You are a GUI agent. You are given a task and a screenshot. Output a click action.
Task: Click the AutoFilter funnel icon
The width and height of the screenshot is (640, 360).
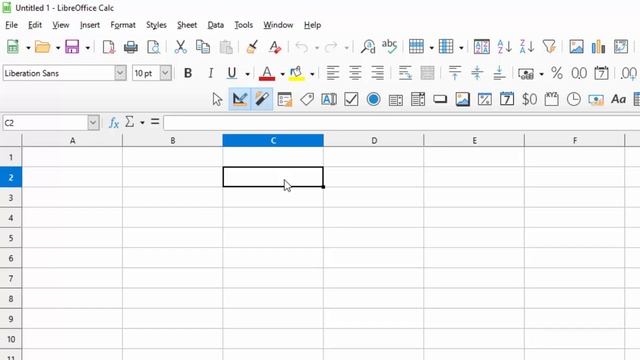tap(549, 47)
